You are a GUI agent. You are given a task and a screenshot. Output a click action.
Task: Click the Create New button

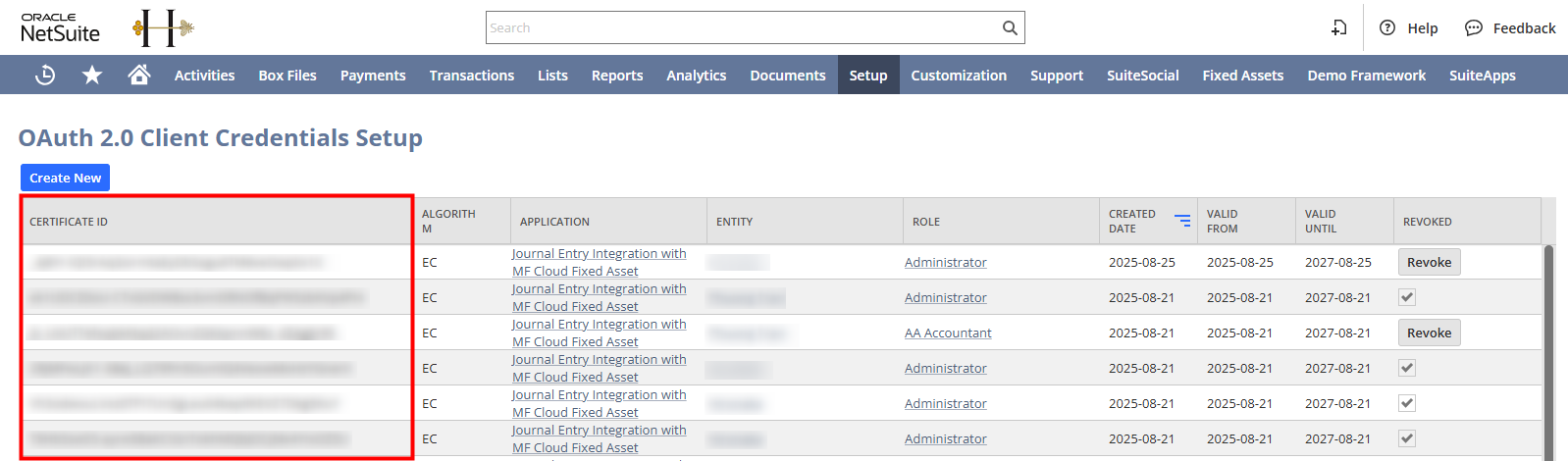pyautogui.click(x=65, y=178)
